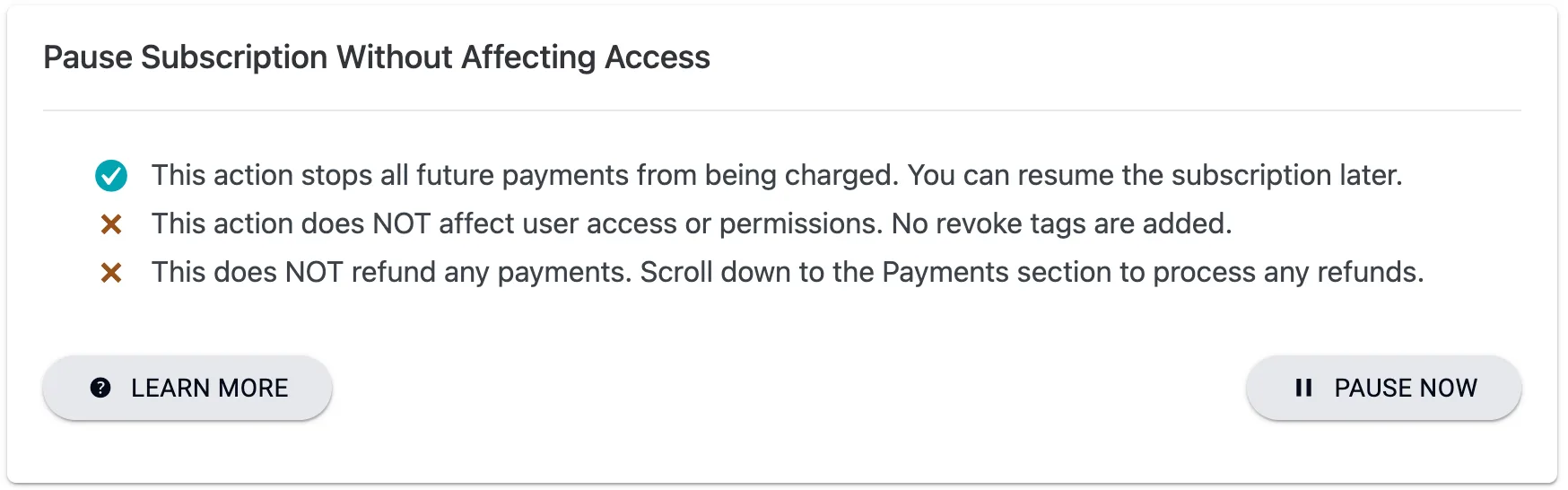The image size is (1568, 490).
Task: Click the X icon beside user access line
Action: 111,224
